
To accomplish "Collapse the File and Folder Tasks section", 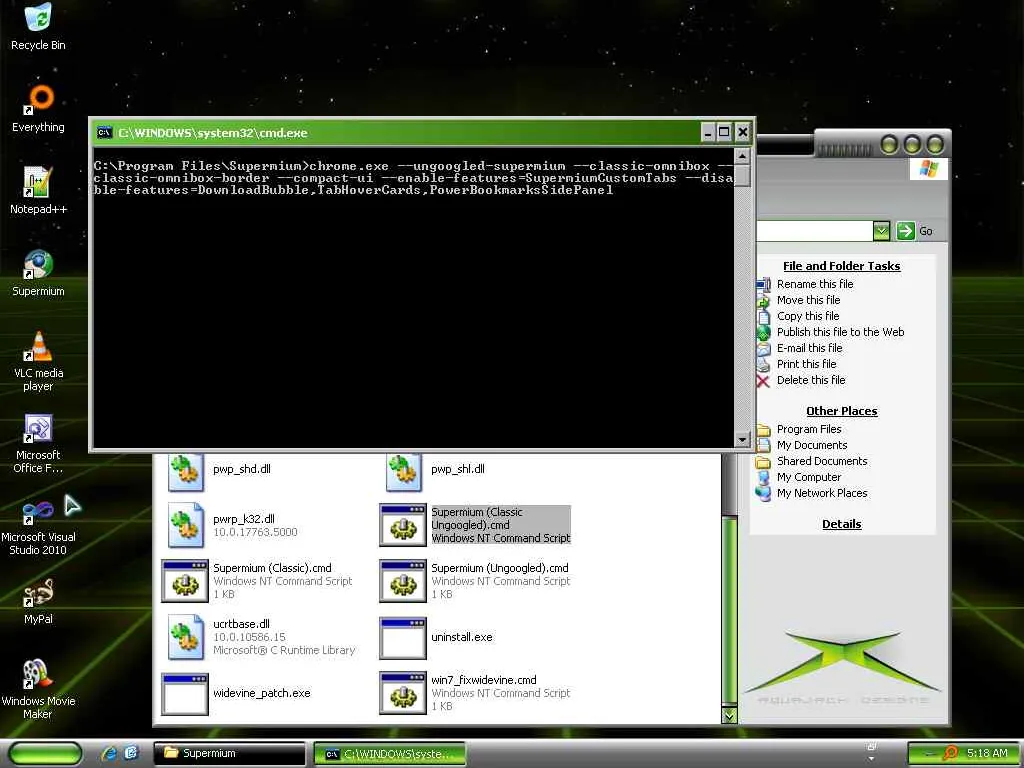I will (841, 266).
